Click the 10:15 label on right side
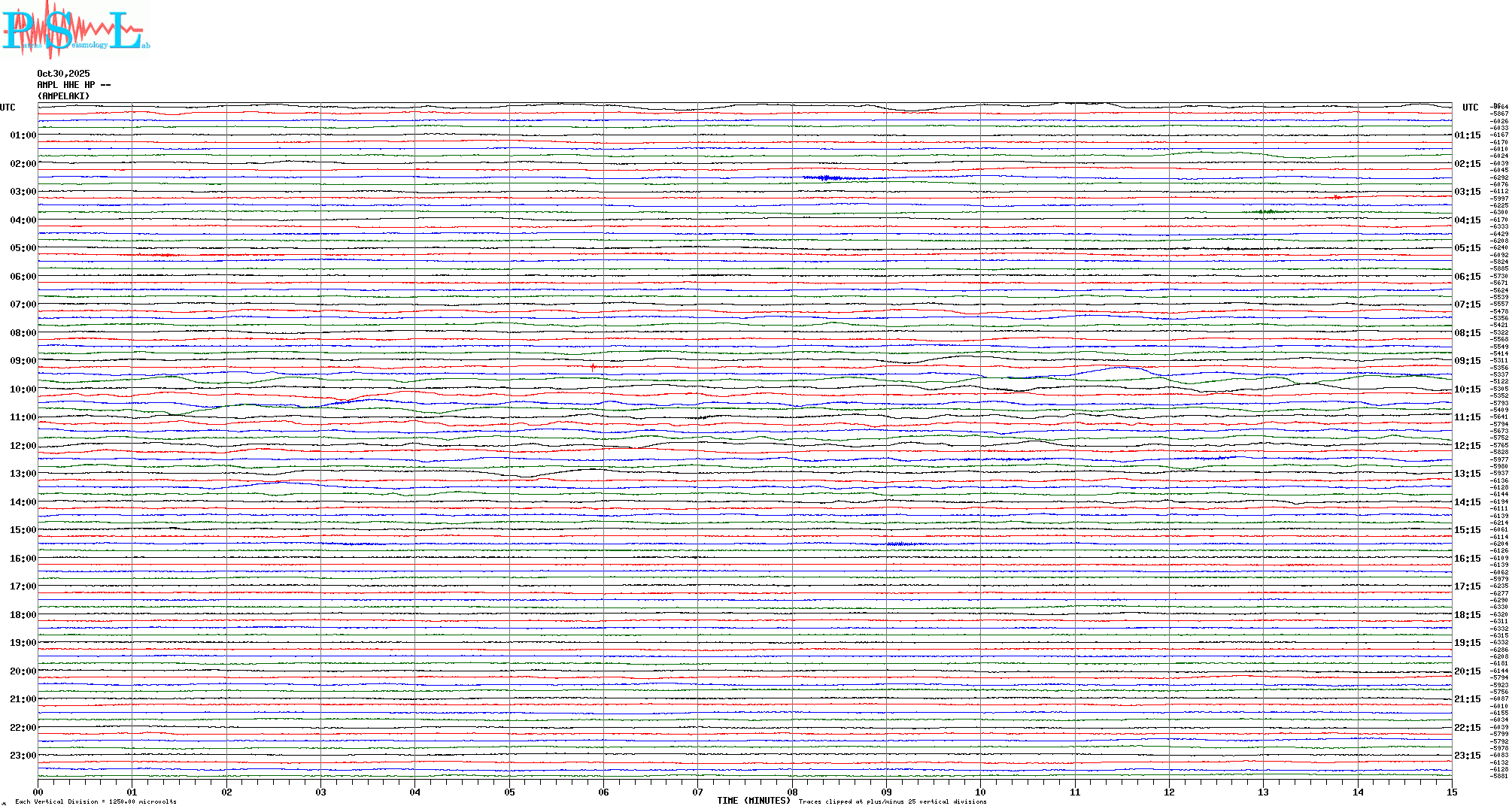1512x812 pixels. coord(1467,389)
